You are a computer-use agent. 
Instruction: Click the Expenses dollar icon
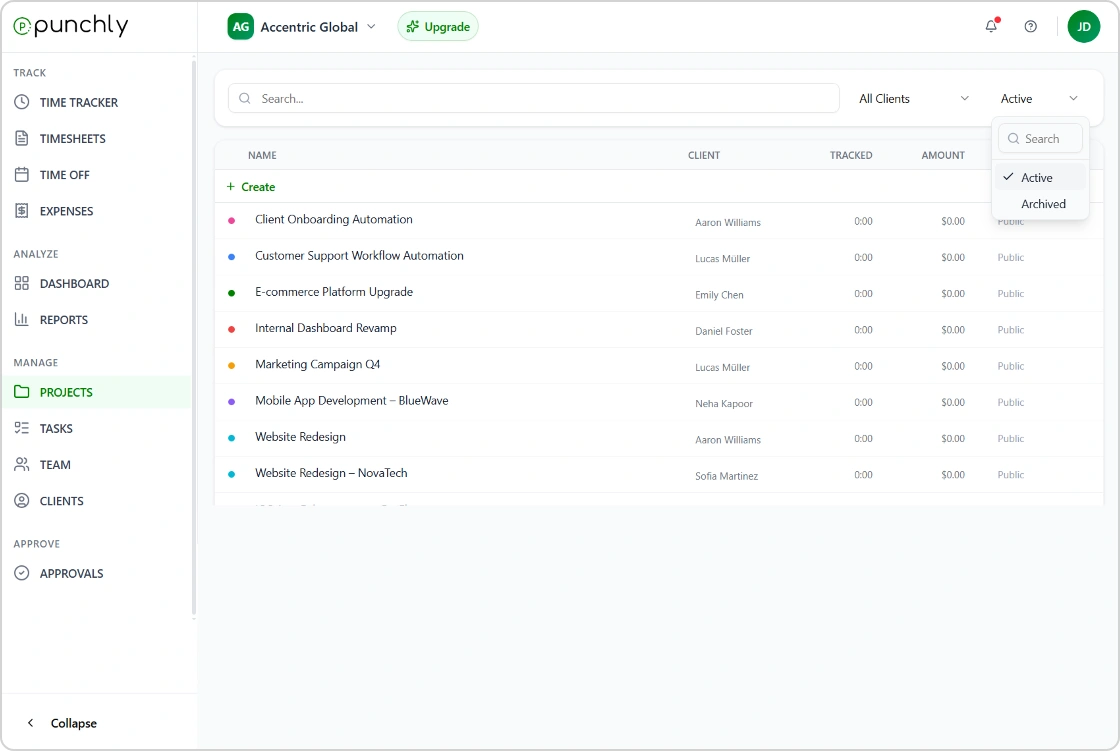[22, 211]
